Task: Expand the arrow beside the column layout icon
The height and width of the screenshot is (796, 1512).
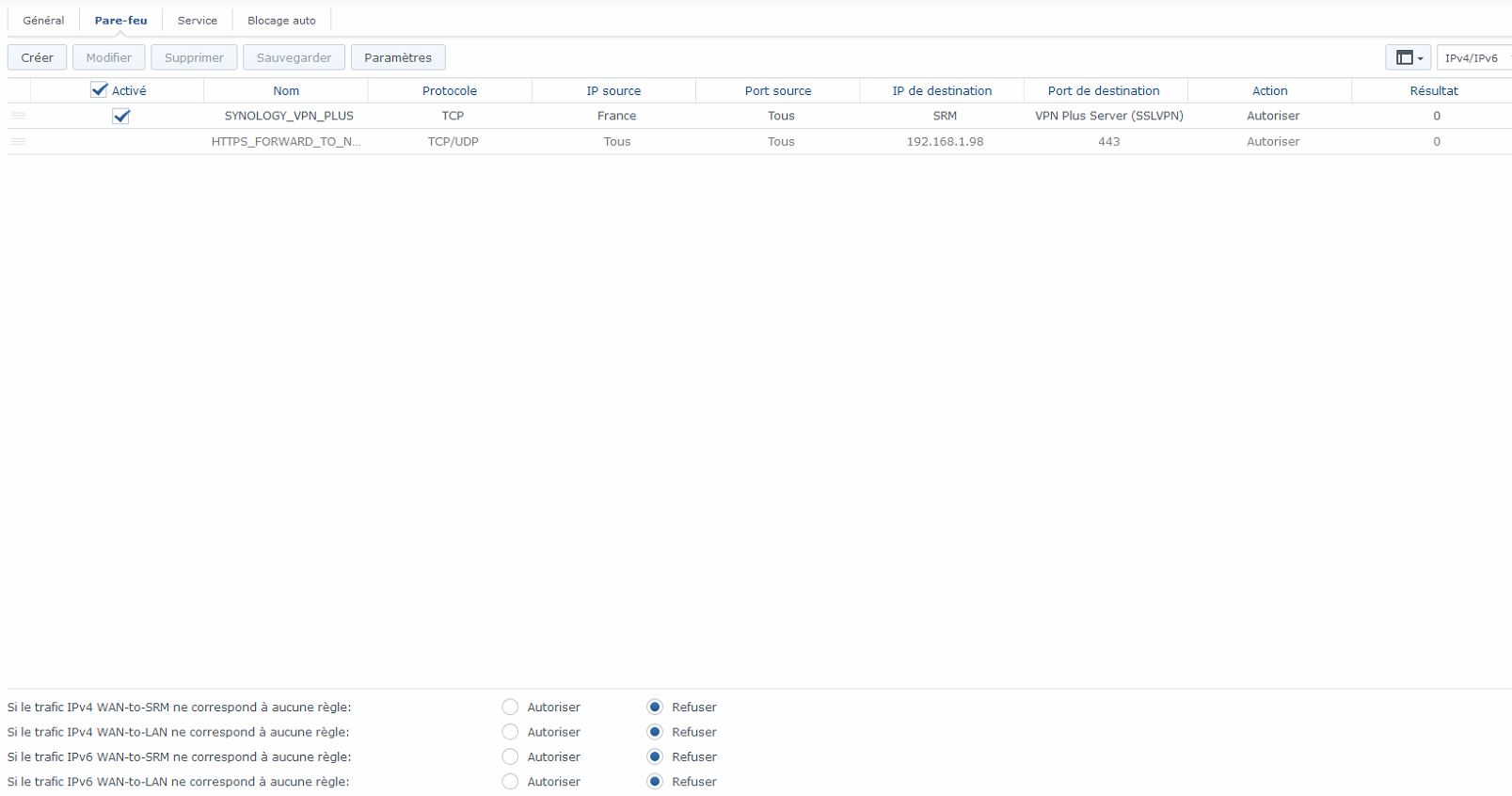Action: pyautogui.click(x=1421, y=58)
